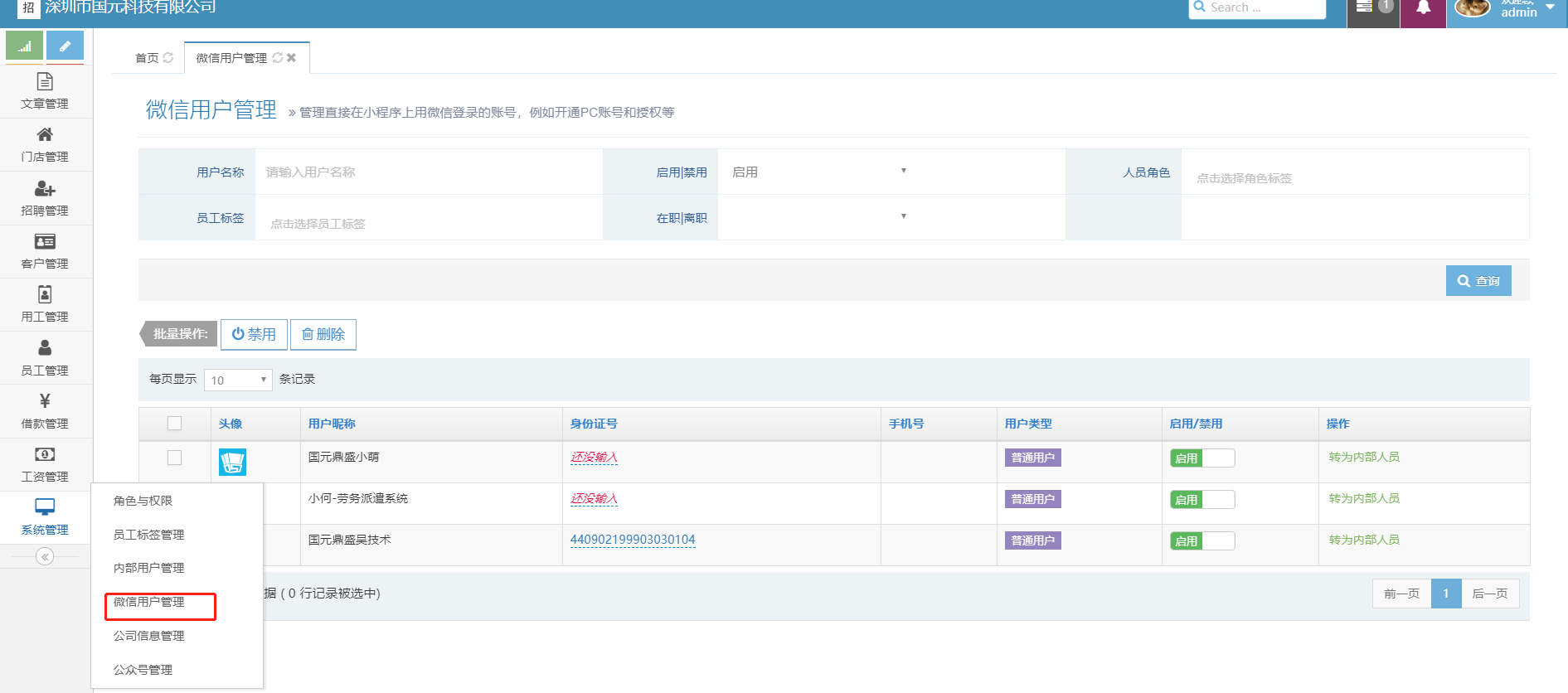The width and height of the screenshot is (1568, 693).
Task: Click the 查询 search button
Action: 1478,281
